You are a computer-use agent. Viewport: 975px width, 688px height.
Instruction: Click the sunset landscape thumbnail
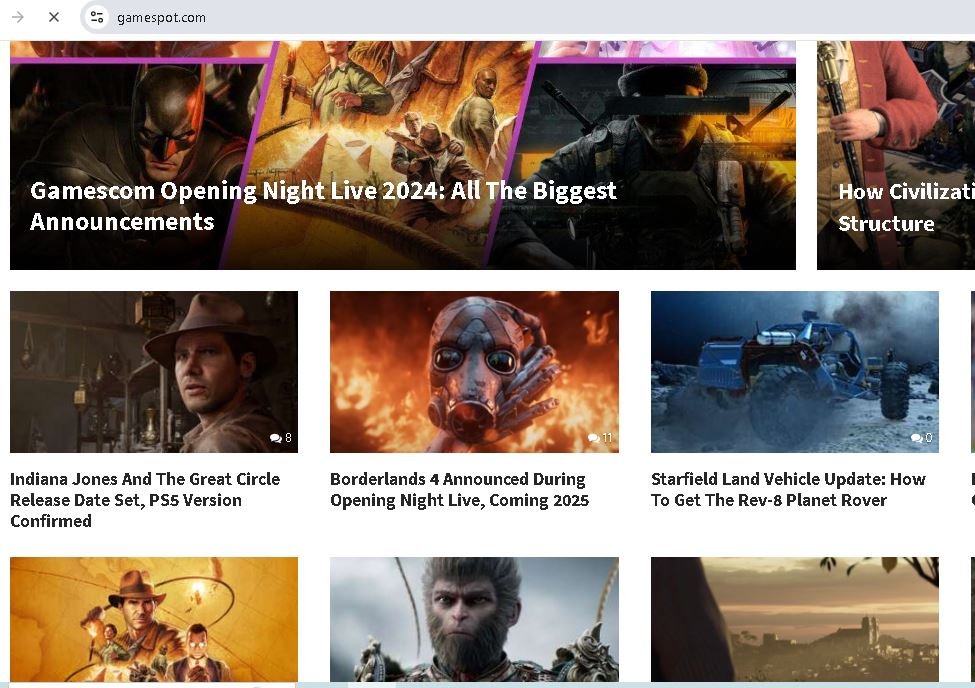pos(794,618)
